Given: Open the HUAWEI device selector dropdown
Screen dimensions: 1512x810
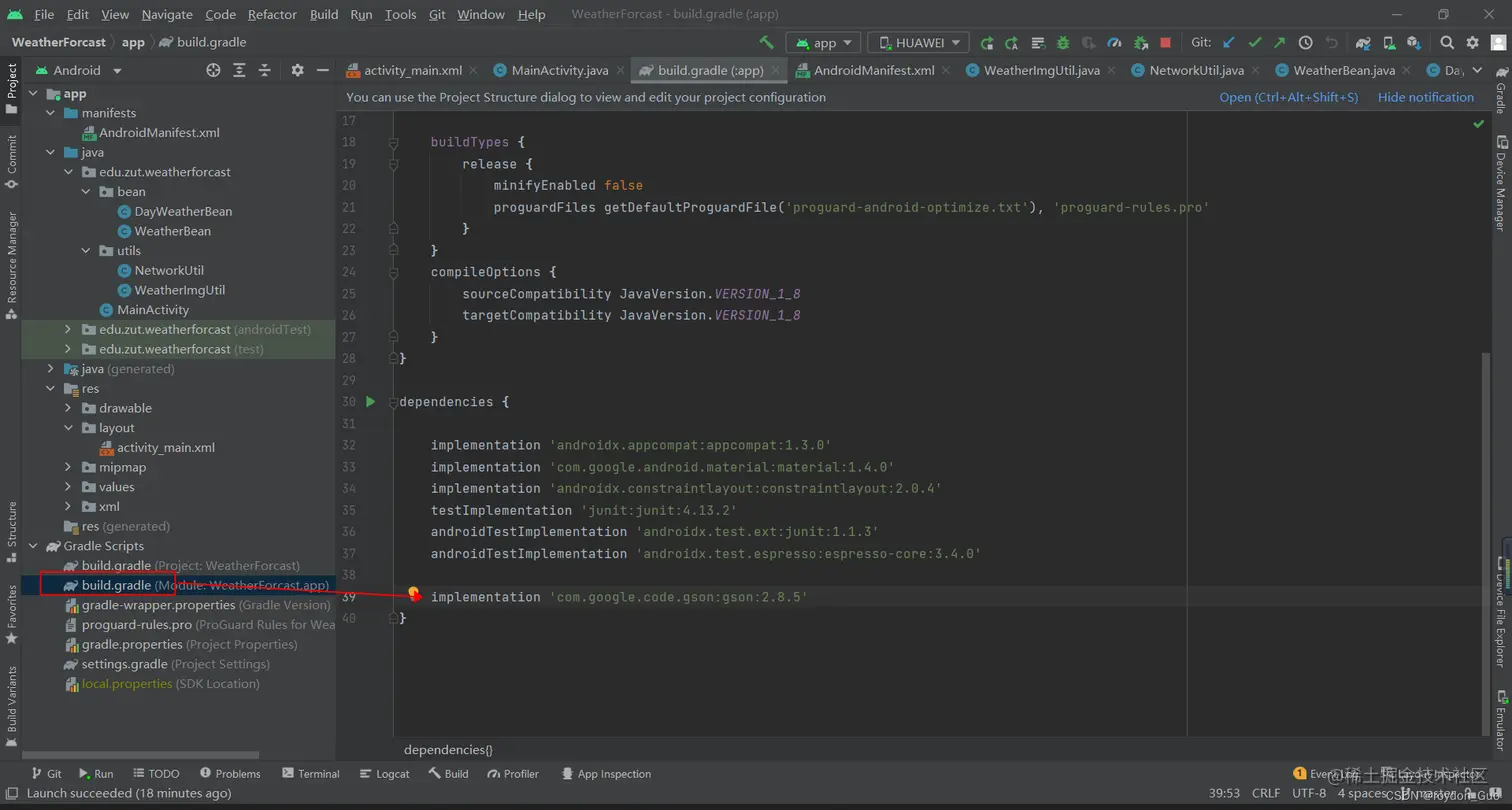Looking at the screenshot, I should [918, 43].
